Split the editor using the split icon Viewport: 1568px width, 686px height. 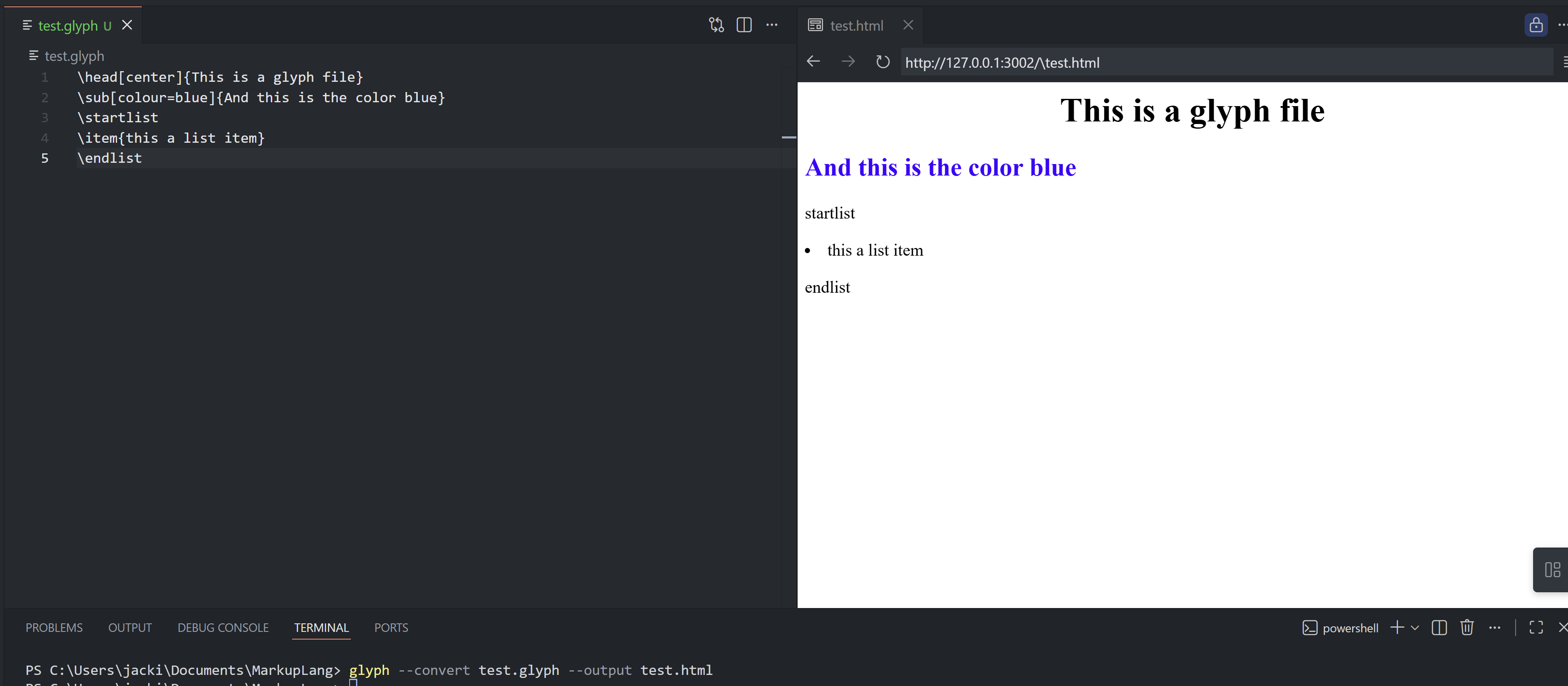[x=744, y=25]
